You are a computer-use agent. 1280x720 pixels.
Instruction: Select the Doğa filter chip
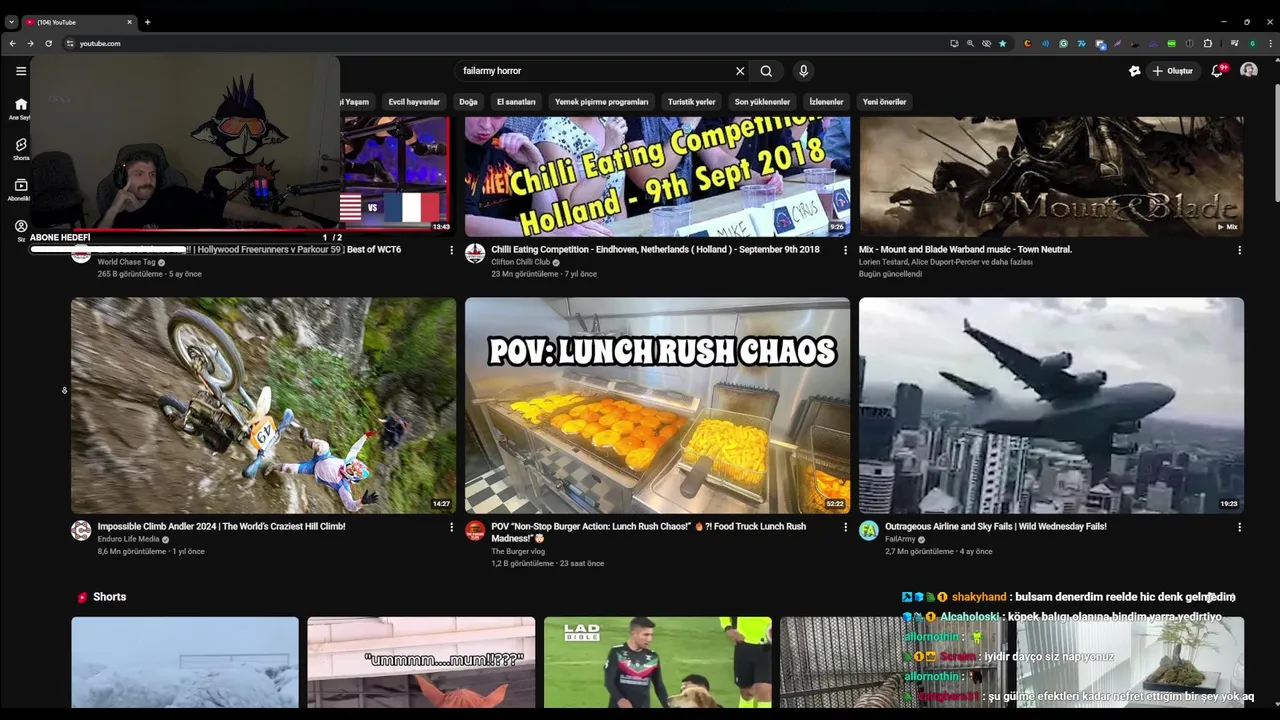[x=468, y=102]
